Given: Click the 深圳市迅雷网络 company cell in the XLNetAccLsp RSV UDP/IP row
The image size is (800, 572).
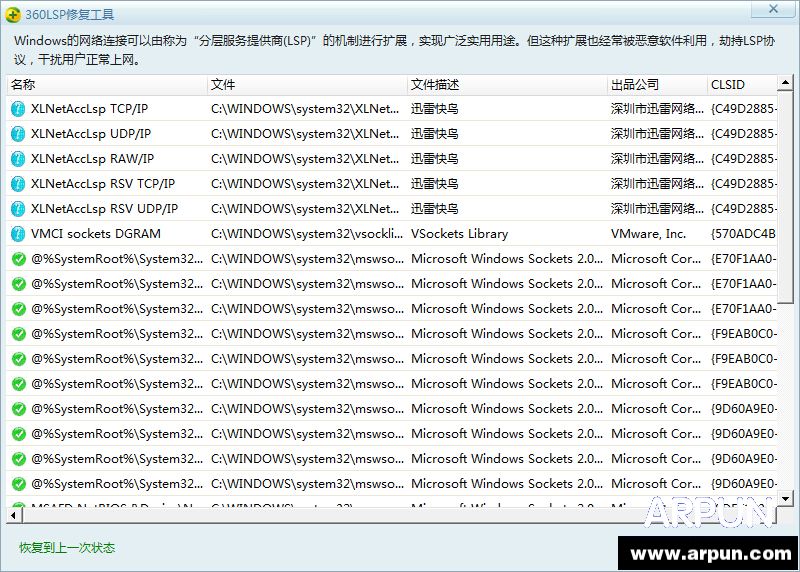Looking at the screenshot, I should pos(657,209).
